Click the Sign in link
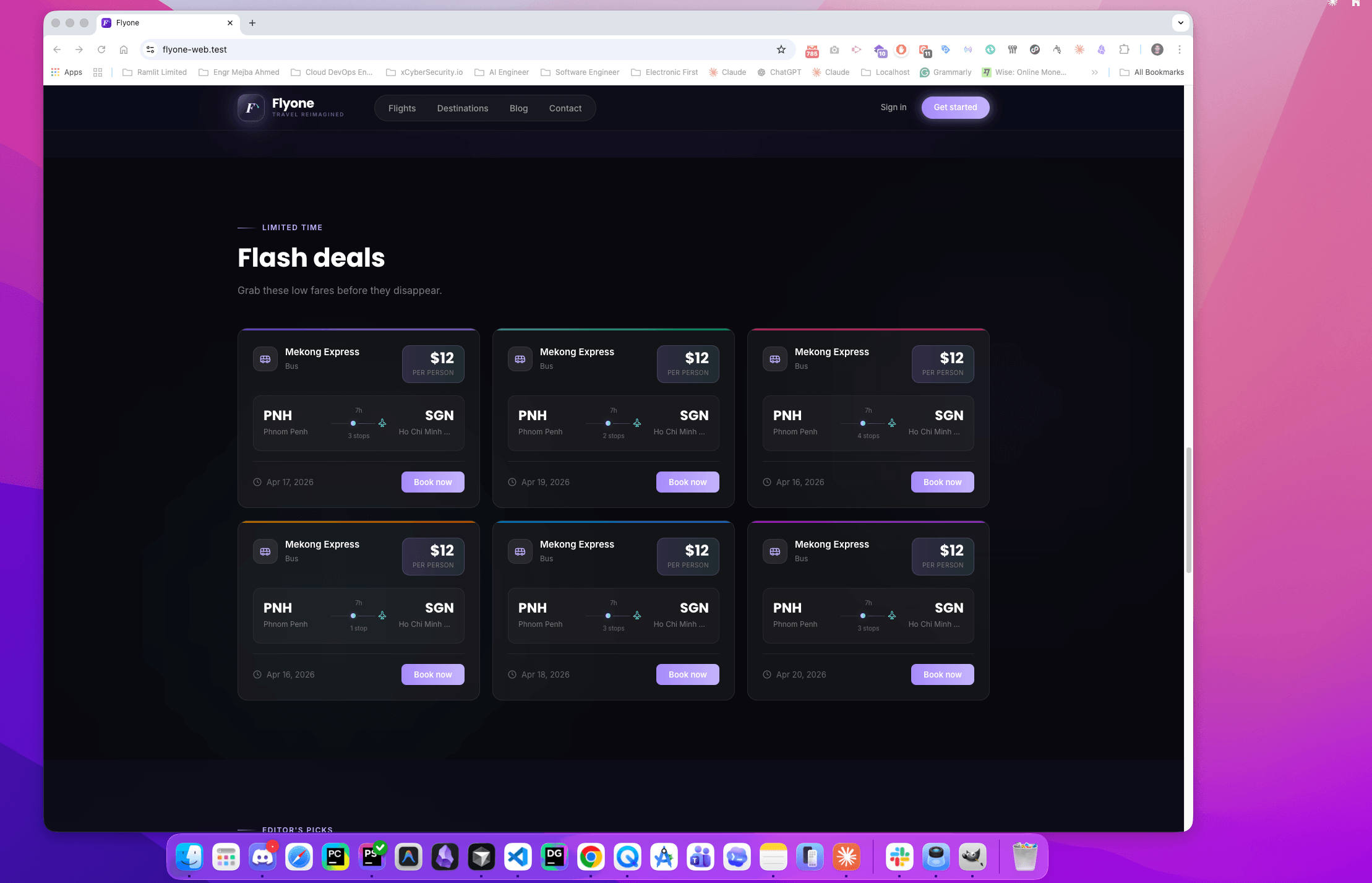This screenshot has height=883, width=1372. pyautogui.click(x=893, y=107)
